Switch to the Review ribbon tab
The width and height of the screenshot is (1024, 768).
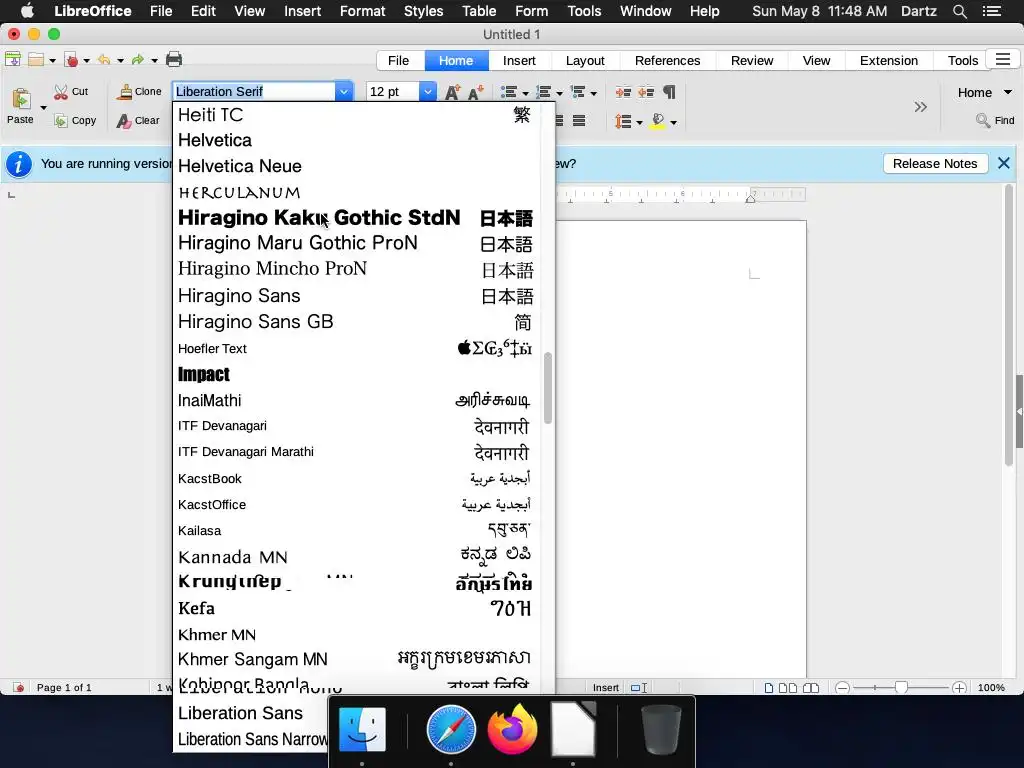(x=752, y=61)
